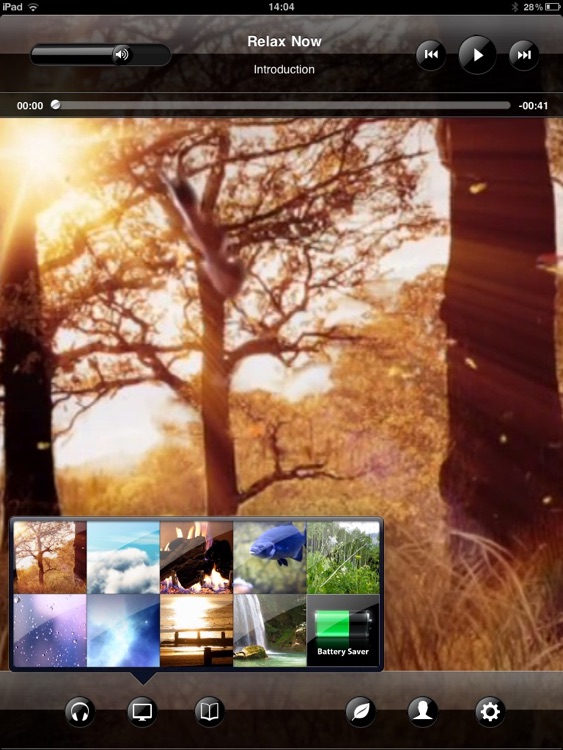Click the volume slider speaker knob
563x750 pixels.
coord(122,55)
